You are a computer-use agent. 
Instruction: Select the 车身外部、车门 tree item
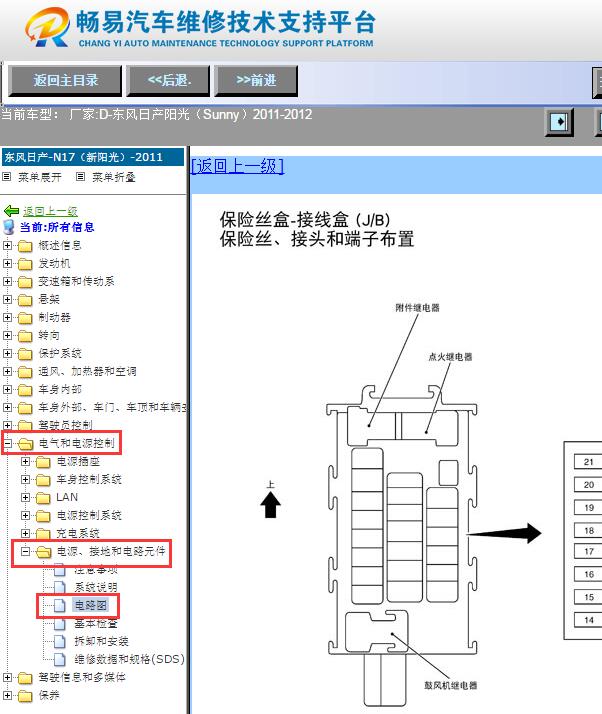pyautogui.click(x=112, y=407)
